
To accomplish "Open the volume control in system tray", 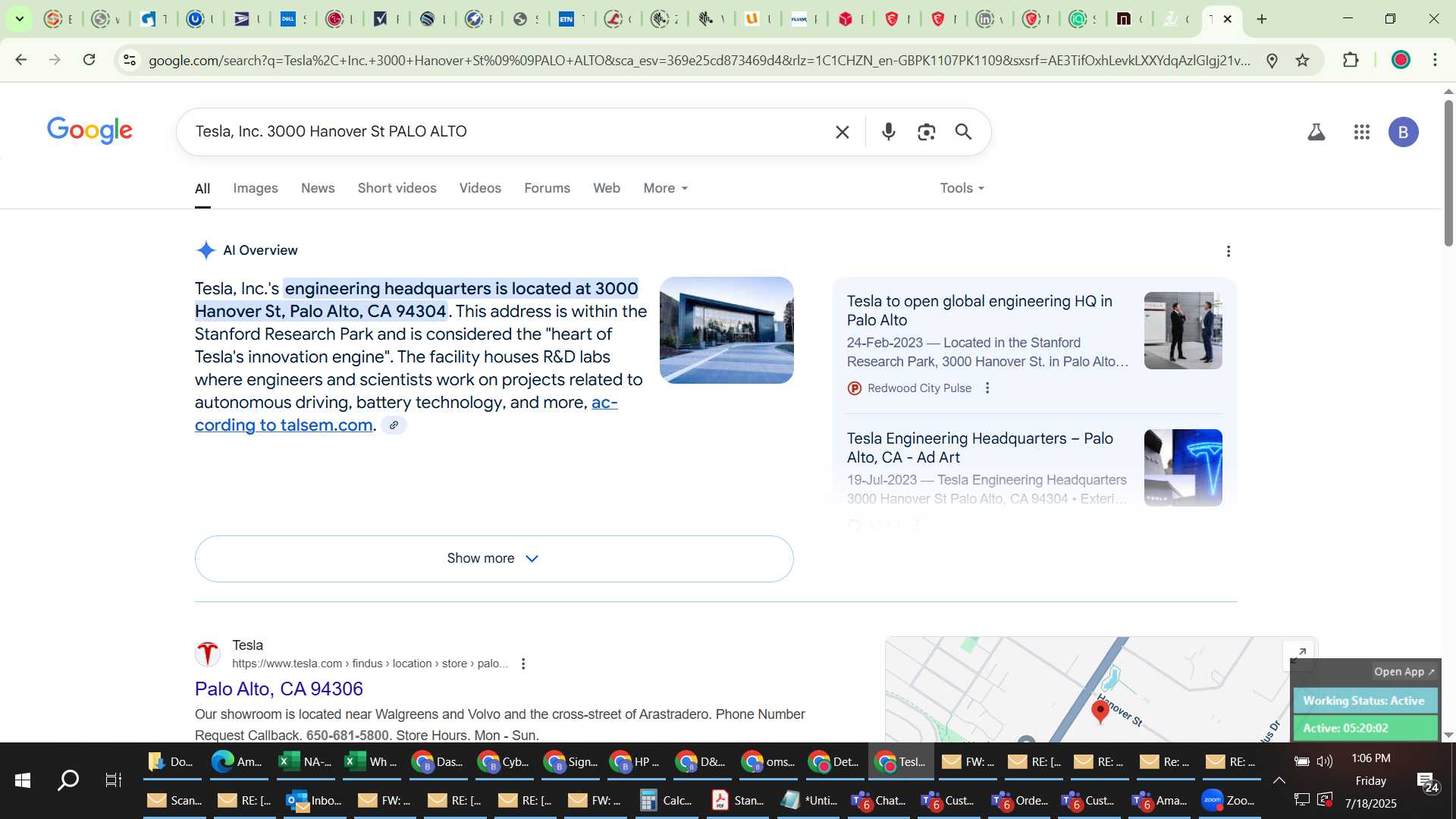I will [1325, 761].
